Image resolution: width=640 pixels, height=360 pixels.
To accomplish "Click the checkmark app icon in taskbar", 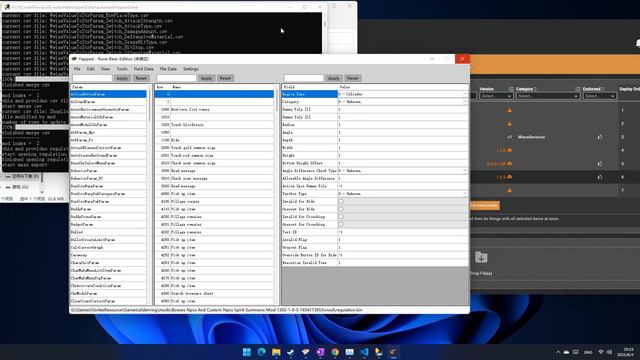I will click(291, 352).
